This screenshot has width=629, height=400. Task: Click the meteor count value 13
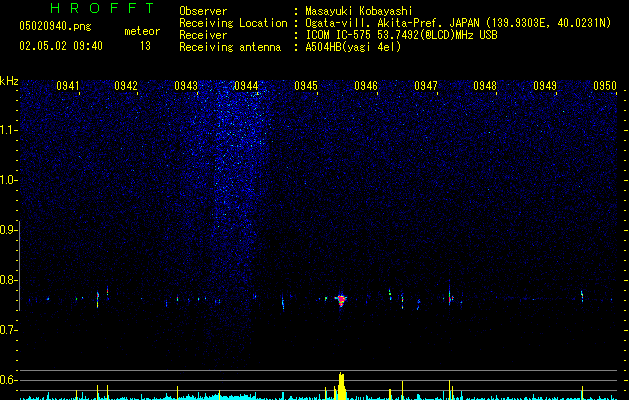pyautogui.click(x=145, y=46)
